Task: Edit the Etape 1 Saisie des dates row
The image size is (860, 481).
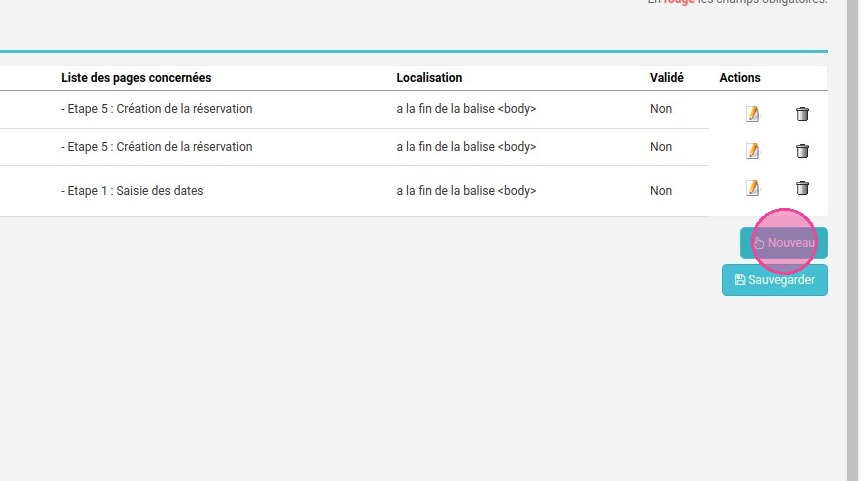Action: click(x=752, y=188)
